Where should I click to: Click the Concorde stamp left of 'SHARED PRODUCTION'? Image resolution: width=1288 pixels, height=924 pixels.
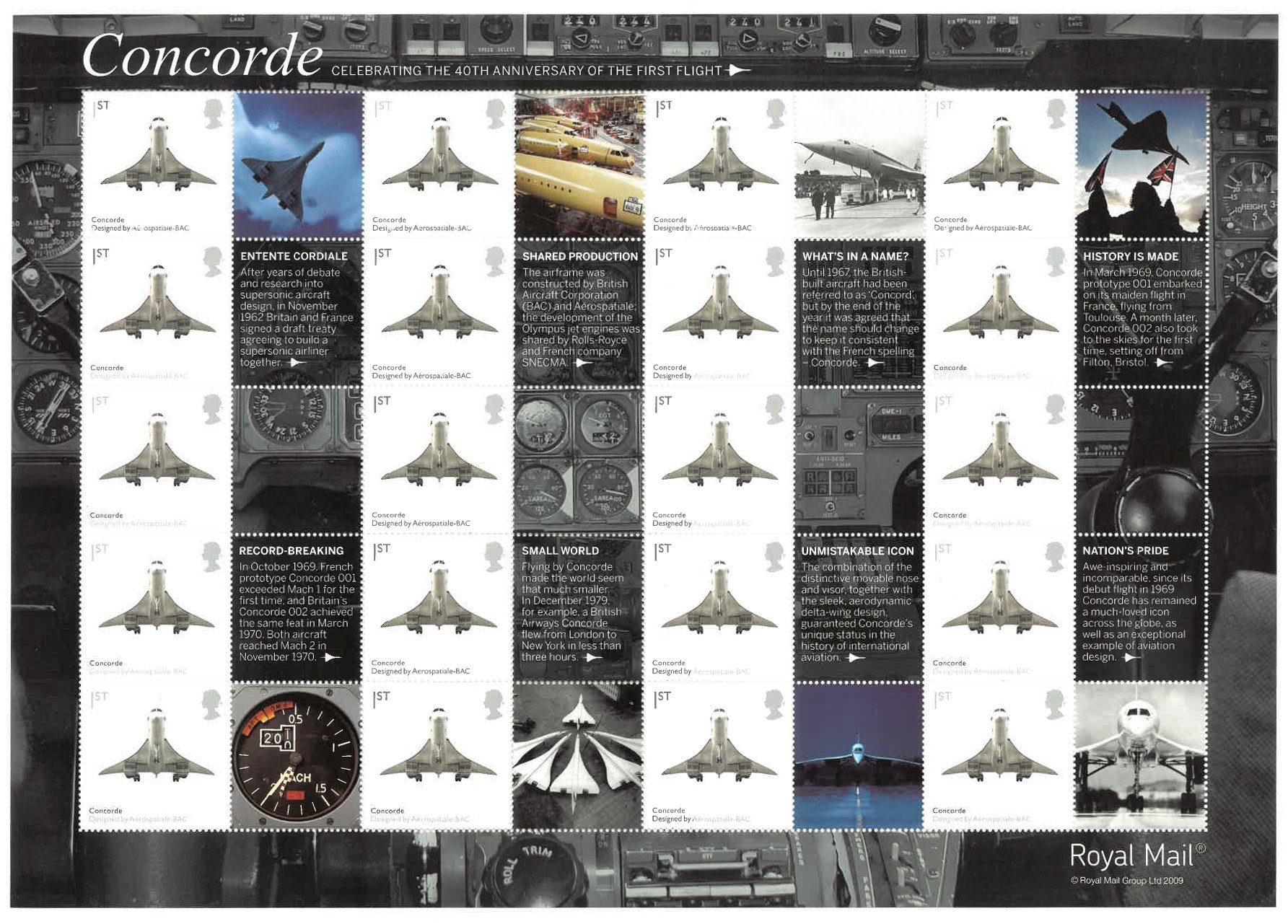click(438, 313)
